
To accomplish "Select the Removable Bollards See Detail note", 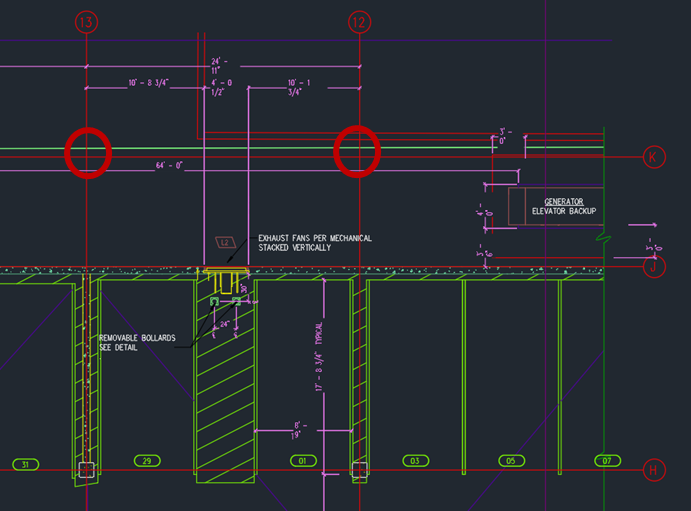I will [x=138, y=342].
